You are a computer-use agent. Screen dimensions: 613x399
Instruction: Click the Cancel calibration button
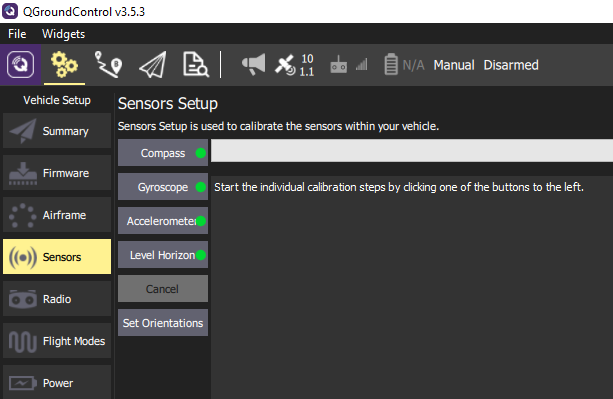[x=163, y=289]
